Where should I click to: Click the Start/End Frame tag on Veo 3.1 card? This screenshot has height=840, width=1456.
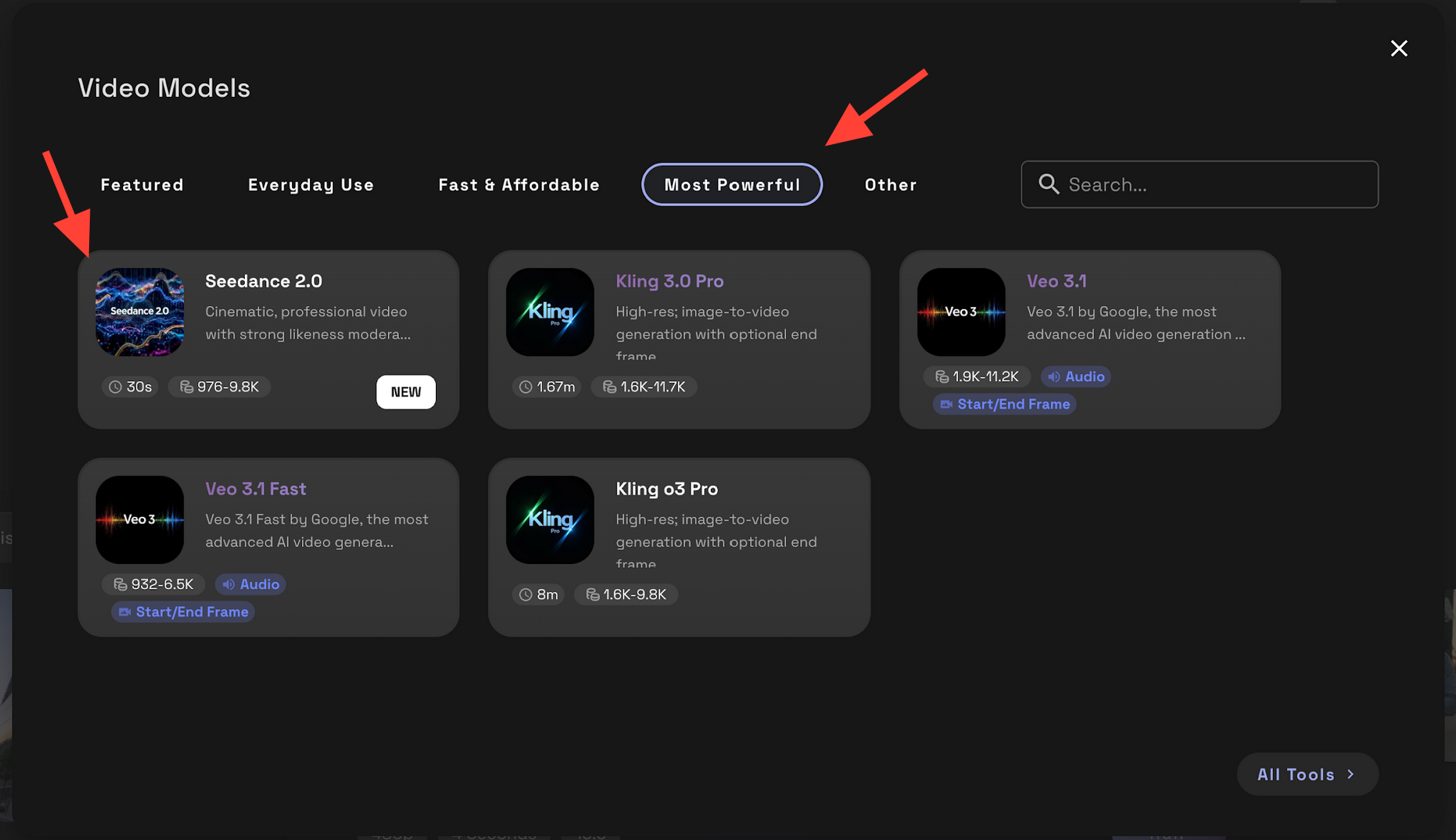1004,405
